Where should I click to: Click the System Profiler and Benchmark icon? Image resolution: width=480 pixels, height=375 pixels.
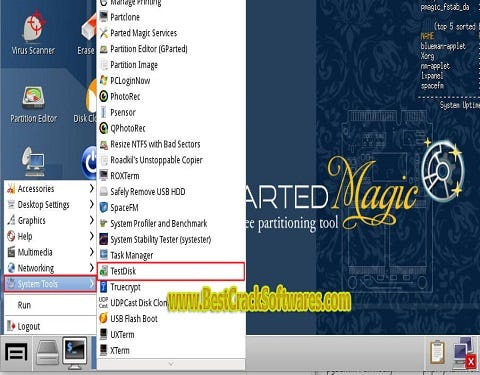[x=104, y=223]
